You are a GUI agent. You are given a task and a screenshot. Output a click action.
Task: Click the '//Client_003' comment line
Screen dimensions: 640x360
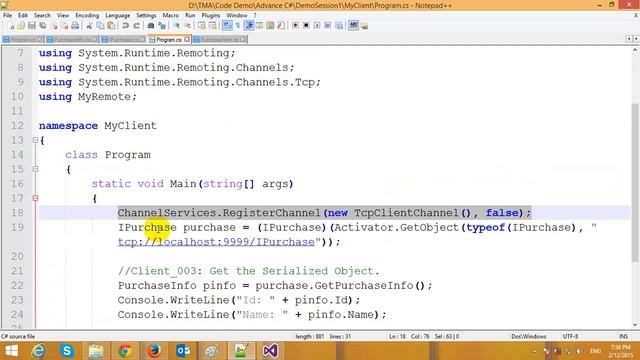(x=249, y=271)
